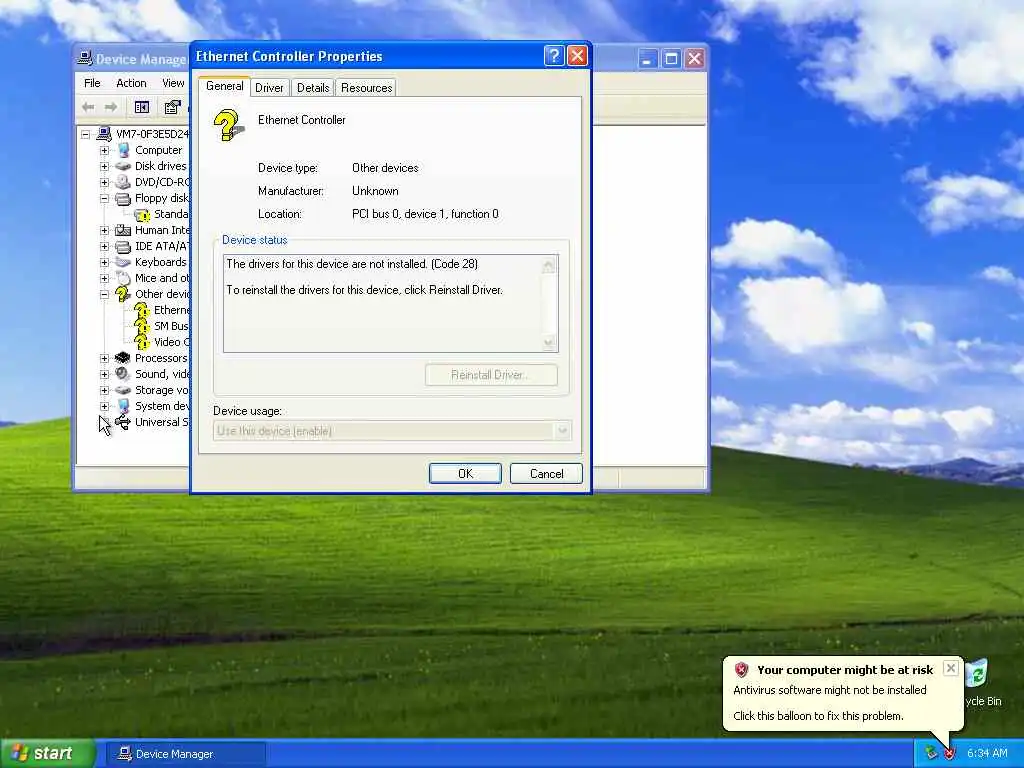Select the VM7-0F3E5D24 root computer node
1024x768 pixels.
tap(152, 134)
